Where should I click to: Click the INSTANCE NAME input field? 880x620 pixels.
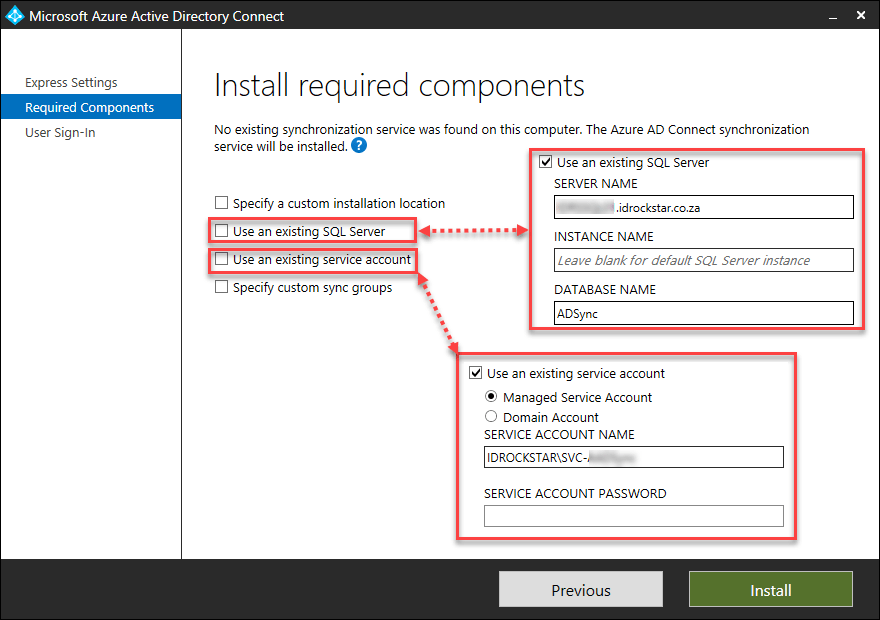704,260
